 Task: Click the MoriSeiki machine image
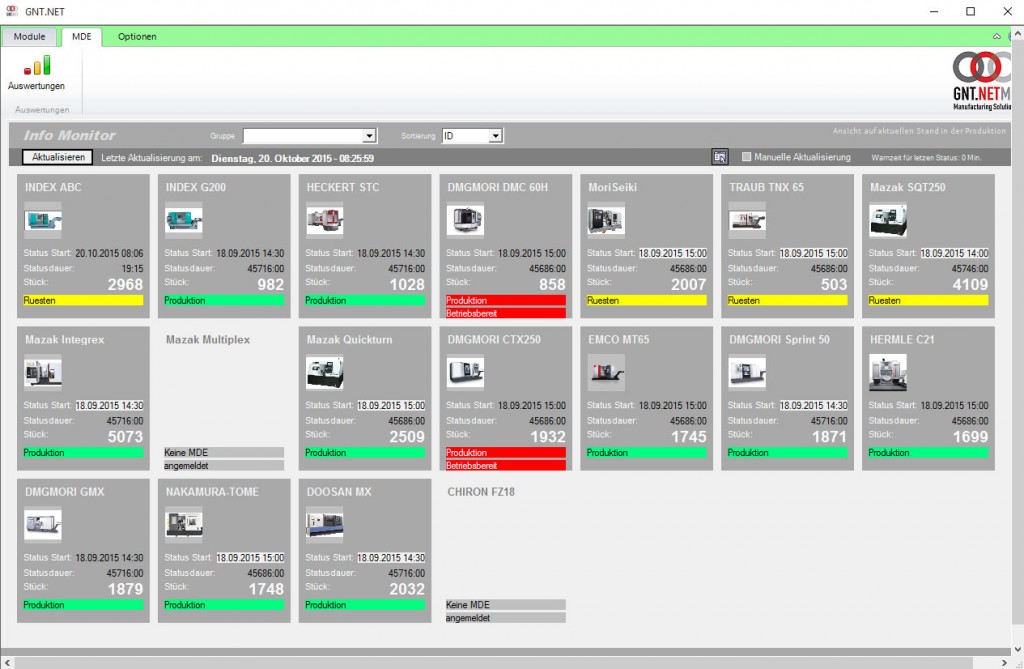[x=606, y=220]
